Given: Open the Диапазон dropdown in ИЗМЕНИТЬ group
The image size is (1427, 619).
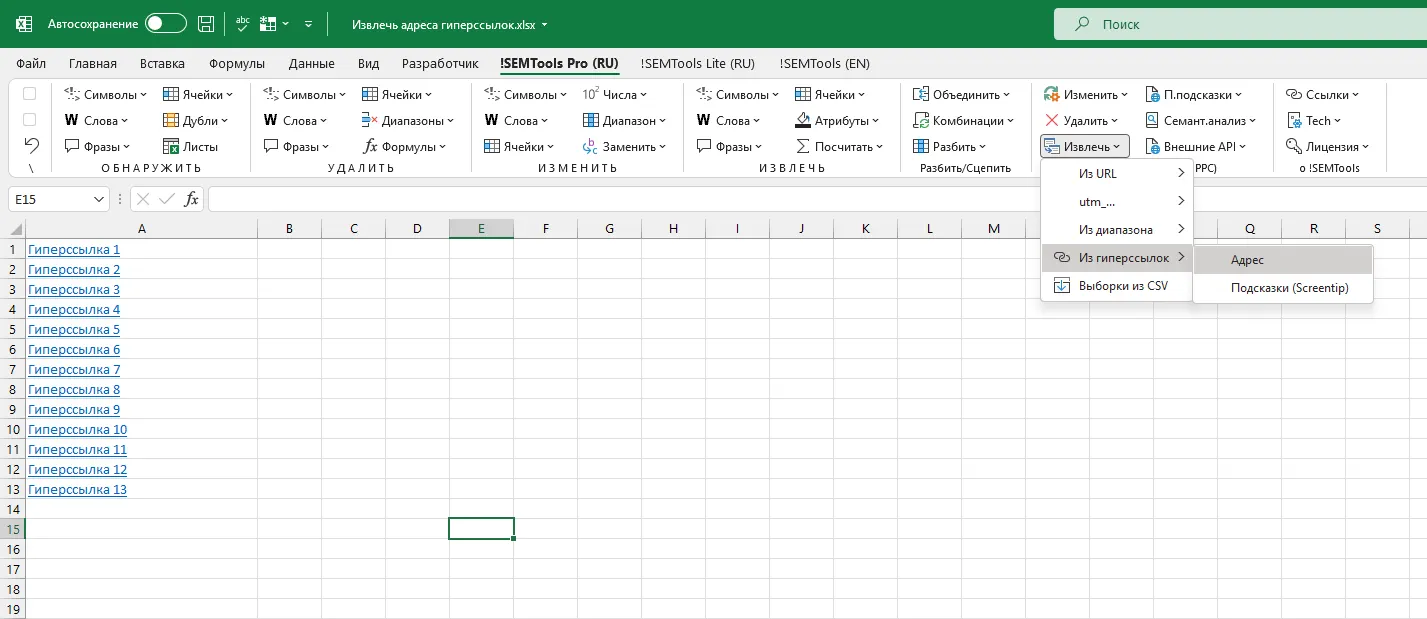Looking at the screenshot, I should tap(625, 120).
